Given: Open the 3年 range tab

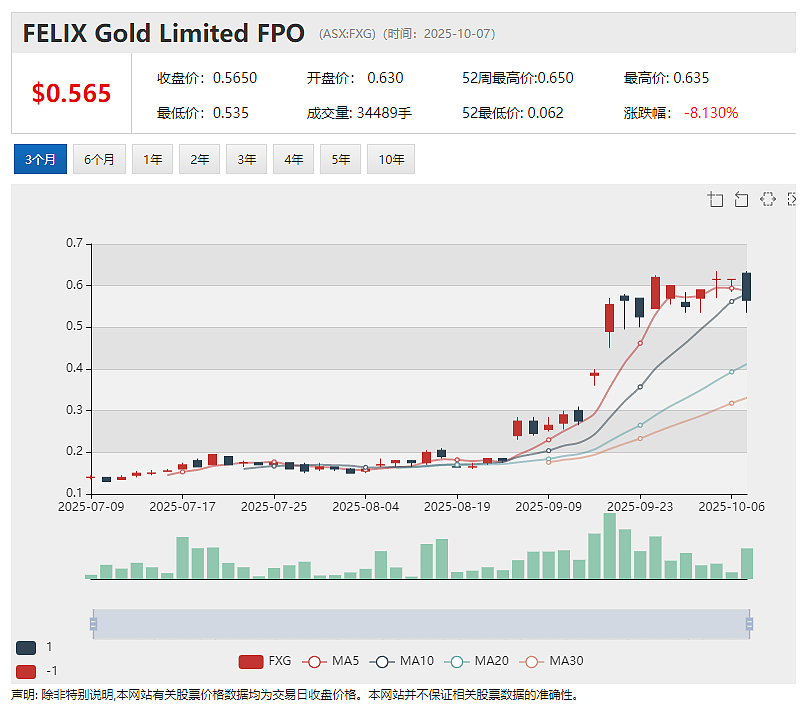Looking at the screenshot, I should point(247,160).
